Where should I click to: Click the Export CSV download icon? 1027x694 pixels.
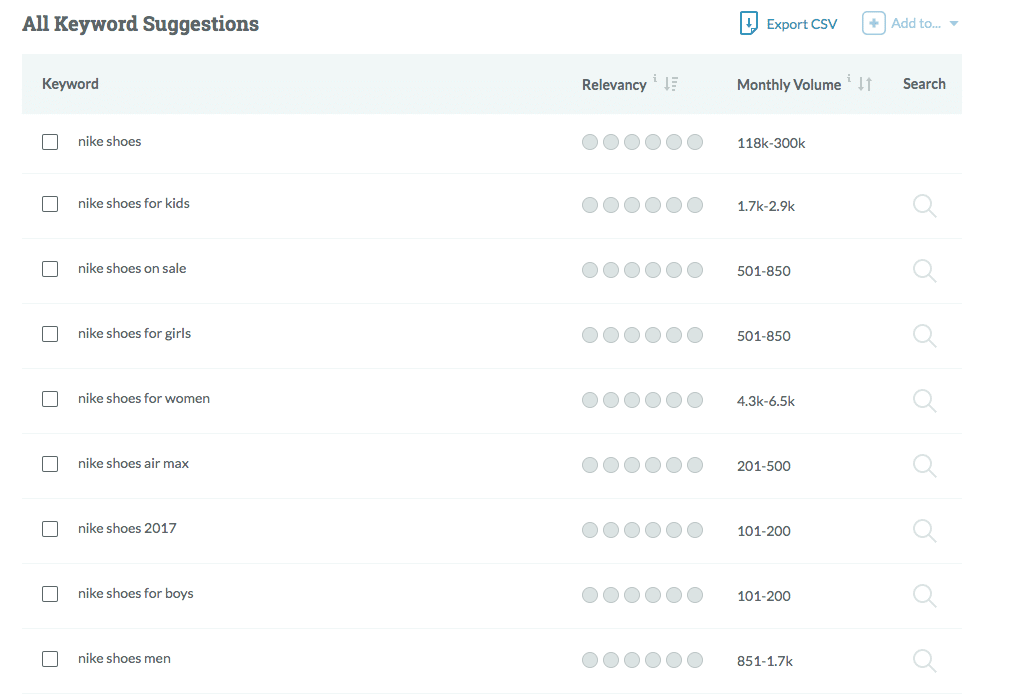[748, 23]
